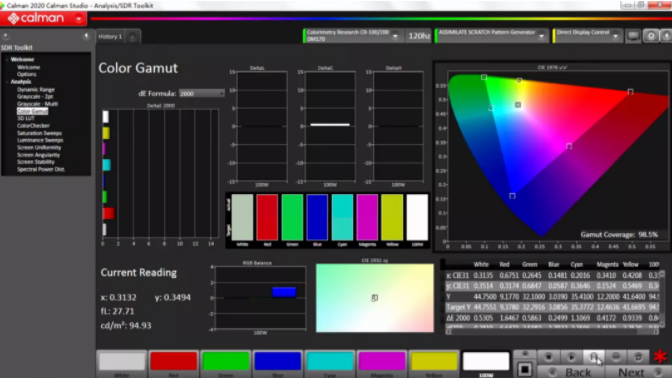Click the black square pattern window button

pos(525,369)
